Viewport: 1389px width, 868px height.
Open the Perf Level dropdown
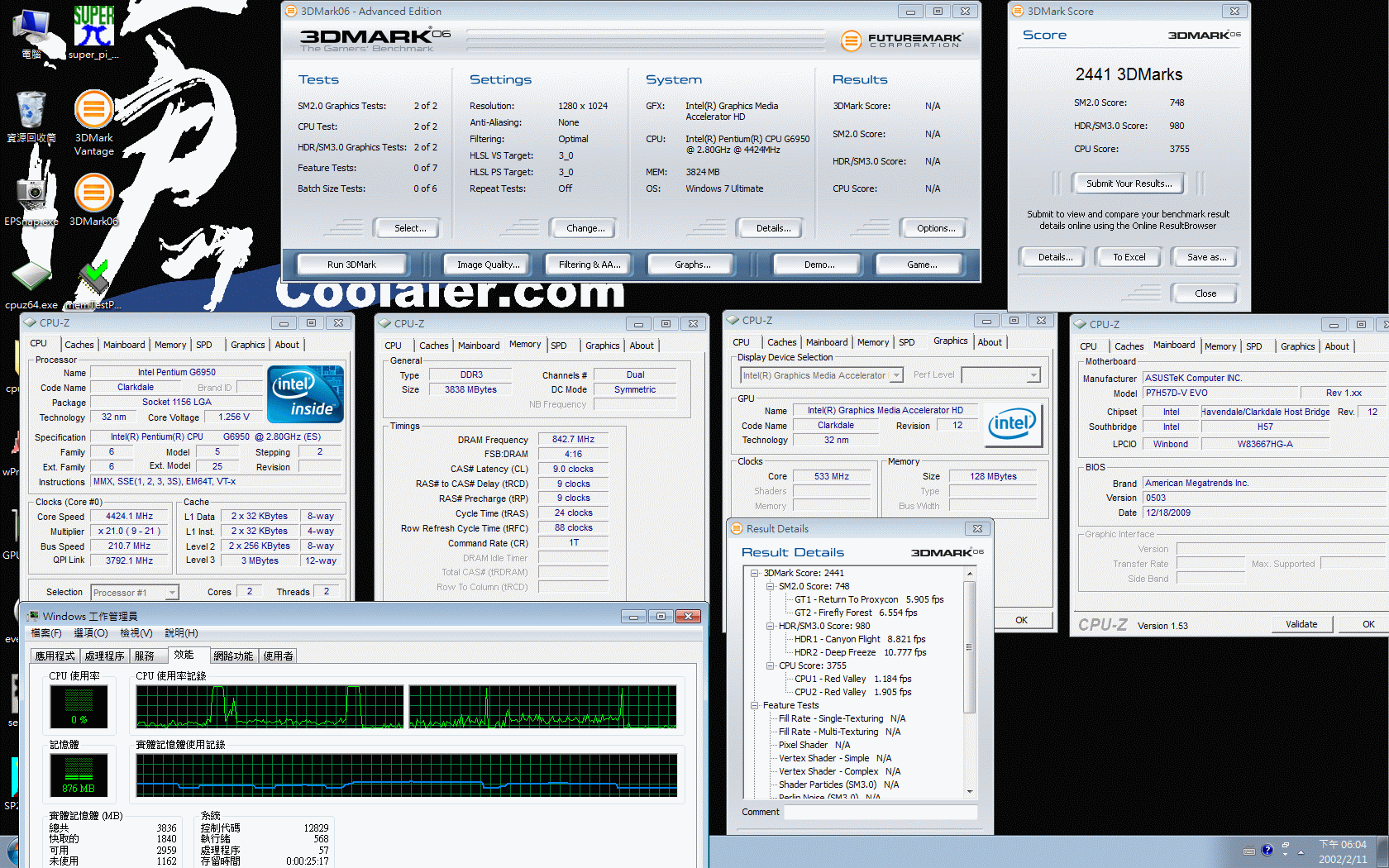click(1033, 375)
